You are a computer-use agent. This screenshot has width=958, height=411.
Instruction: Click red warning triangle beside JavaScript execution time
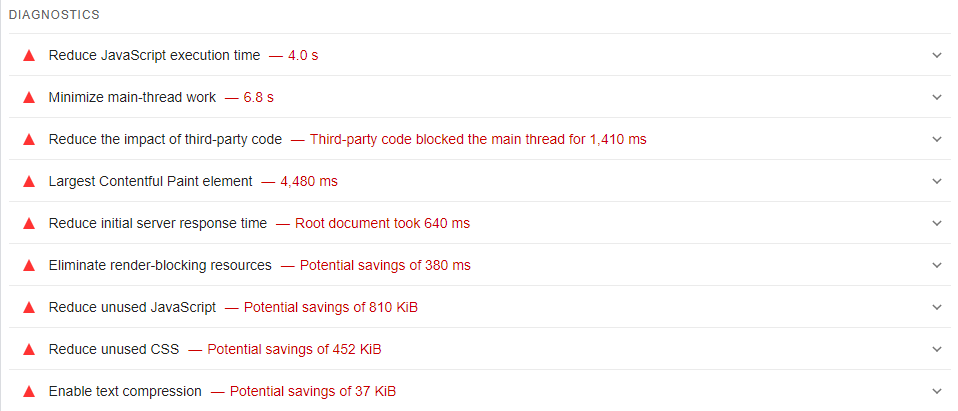(29, 55)
